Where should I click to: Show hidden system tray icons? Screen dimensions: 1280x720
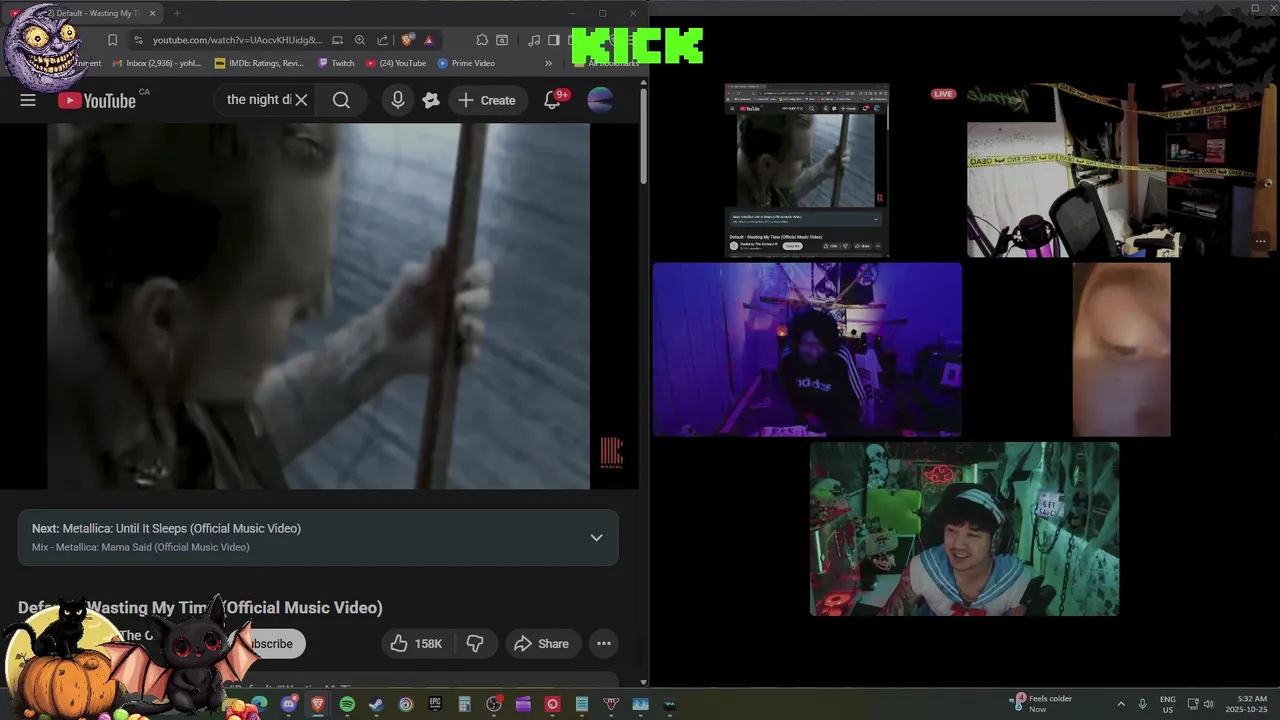(x=1121, y=704)
